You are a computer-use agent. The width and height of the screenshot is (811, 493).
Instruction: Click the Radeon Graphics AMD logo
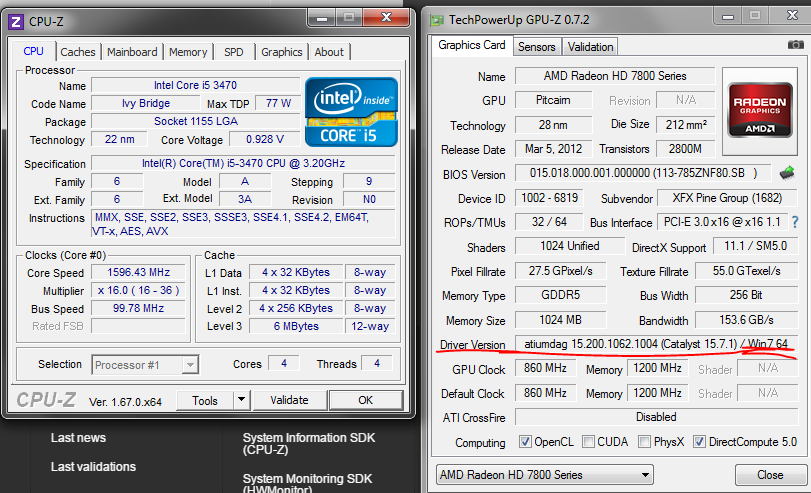click(759, 110)
